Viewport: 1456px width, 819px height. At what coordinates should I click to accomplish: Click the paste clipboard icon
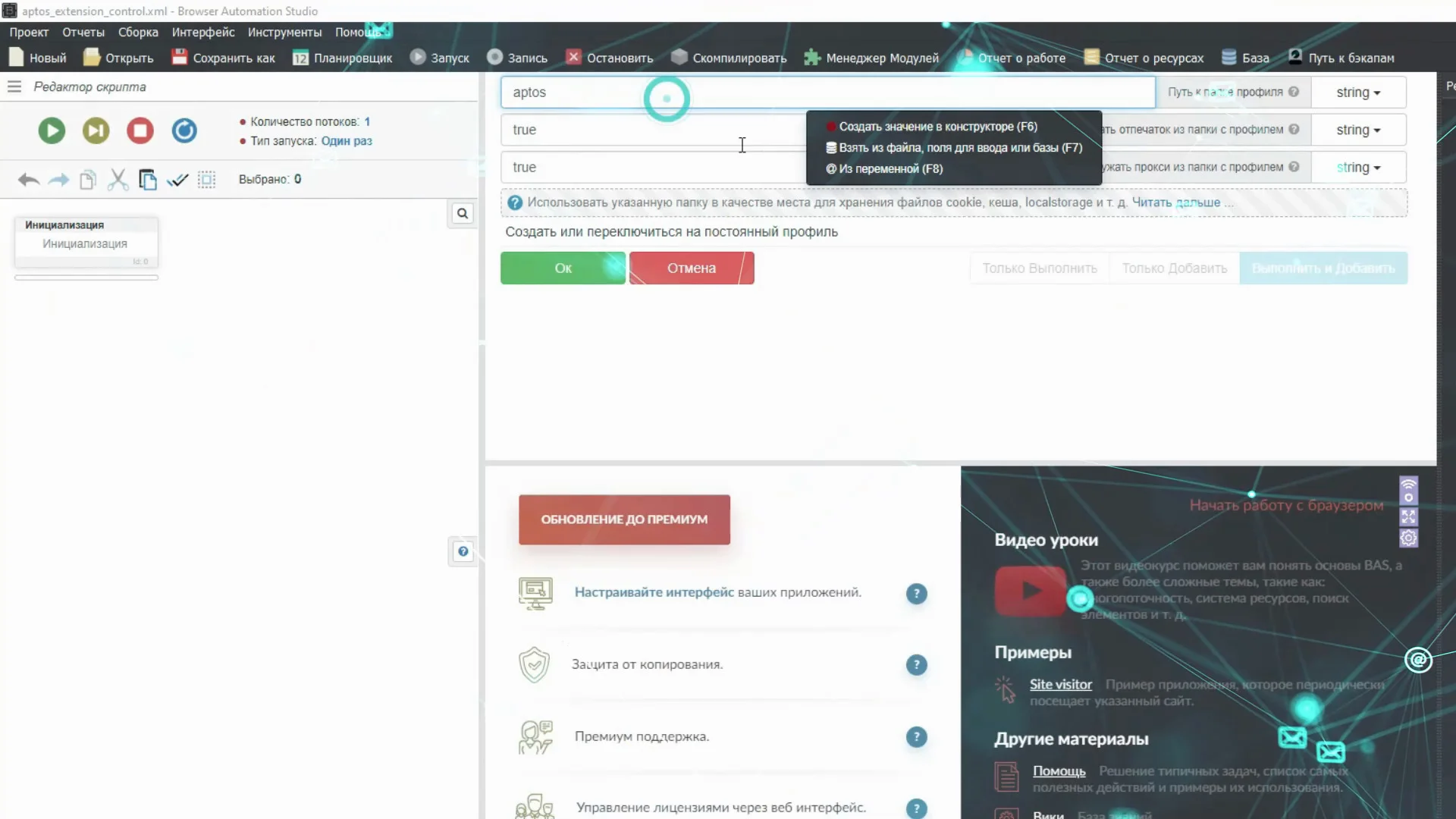click(x=148, y=180)
